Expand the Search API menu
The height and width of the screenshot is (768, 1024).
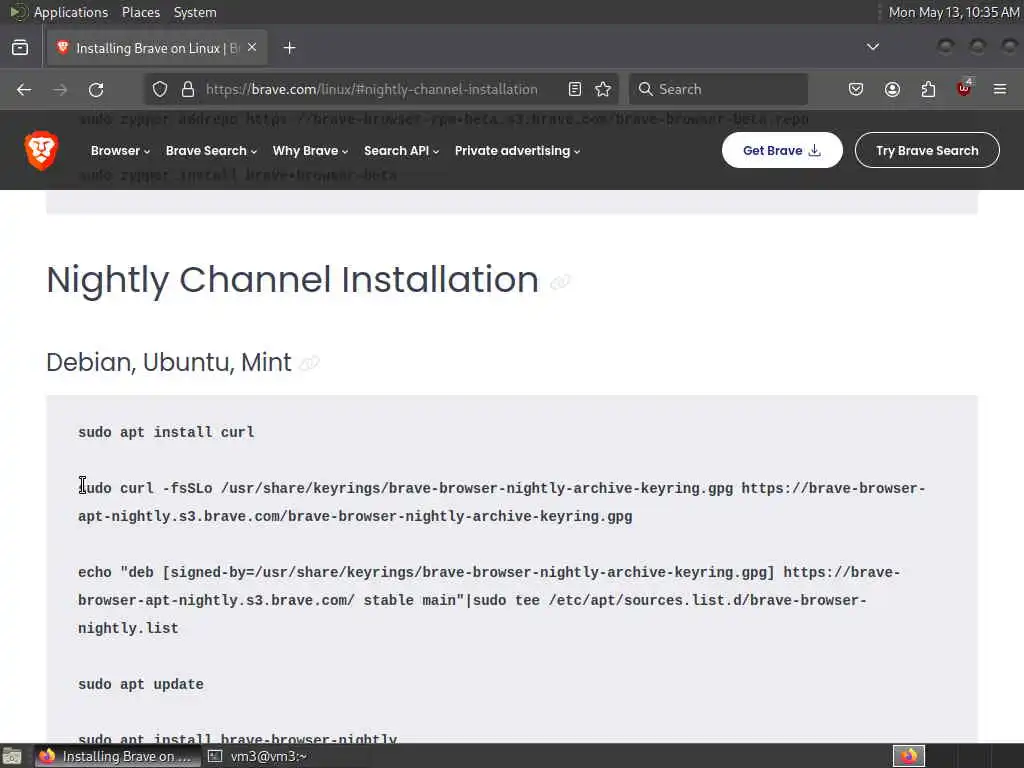point(402,151)
